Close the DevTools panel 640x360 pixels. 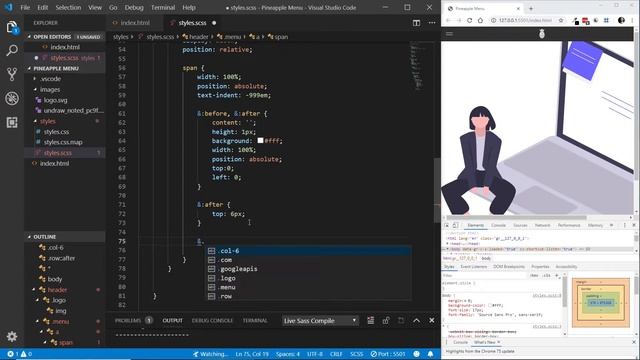pyautogui.click(x=634, y=225)
